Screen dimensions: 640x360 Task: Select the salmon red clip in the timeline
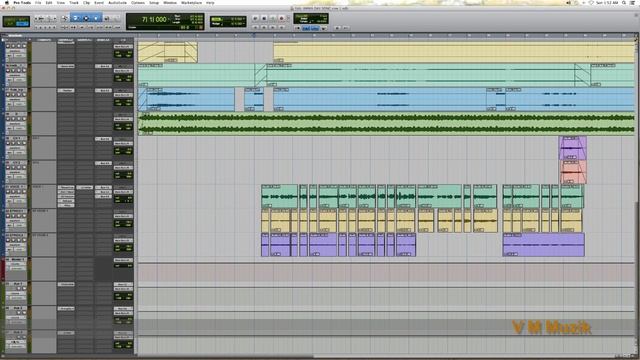(573, 172)
